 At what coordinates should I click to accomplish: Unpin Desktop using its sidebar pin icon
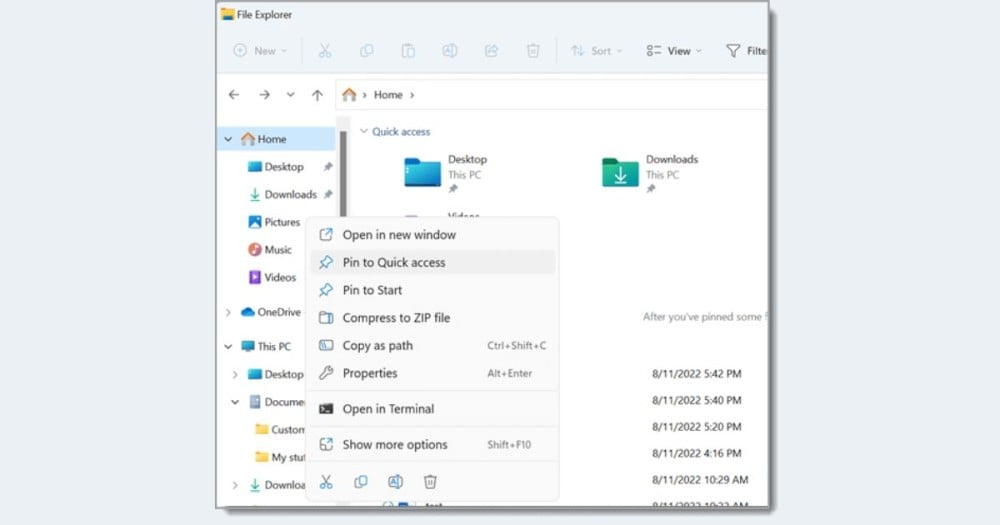point(327,168)
